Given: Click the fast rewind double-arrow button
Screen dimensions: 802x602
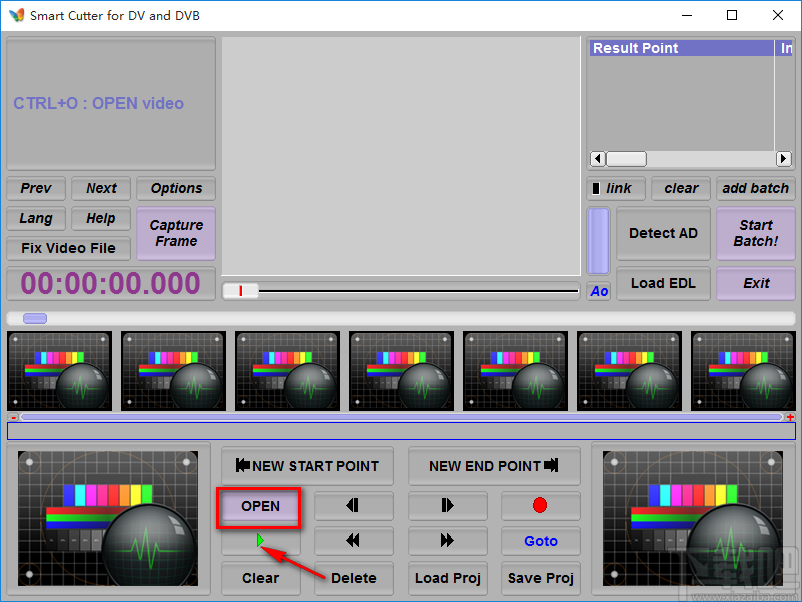Looking at the screenshot, I should coord(353,541).
